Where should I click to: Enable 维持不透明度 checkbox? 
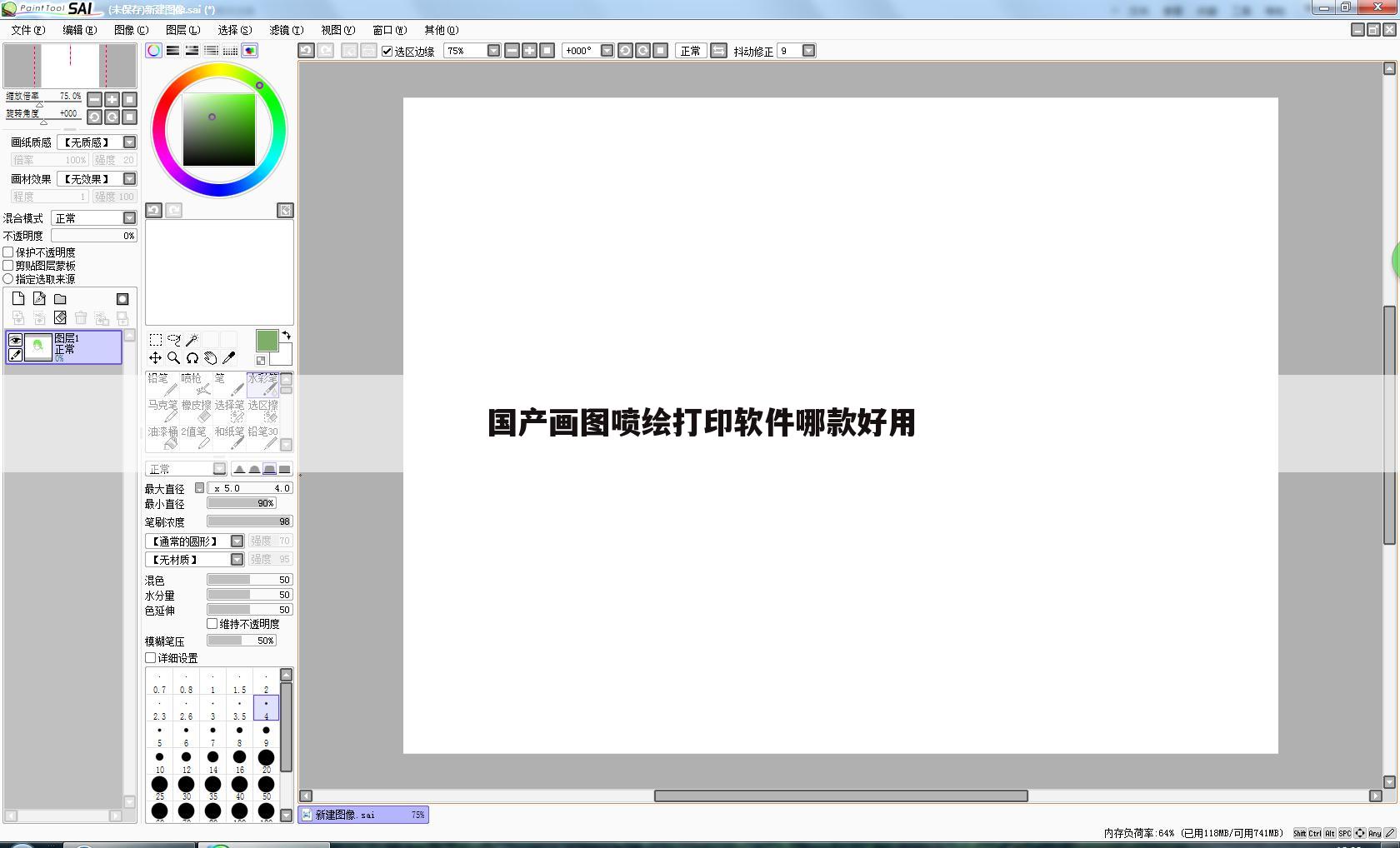pos(212,623)
